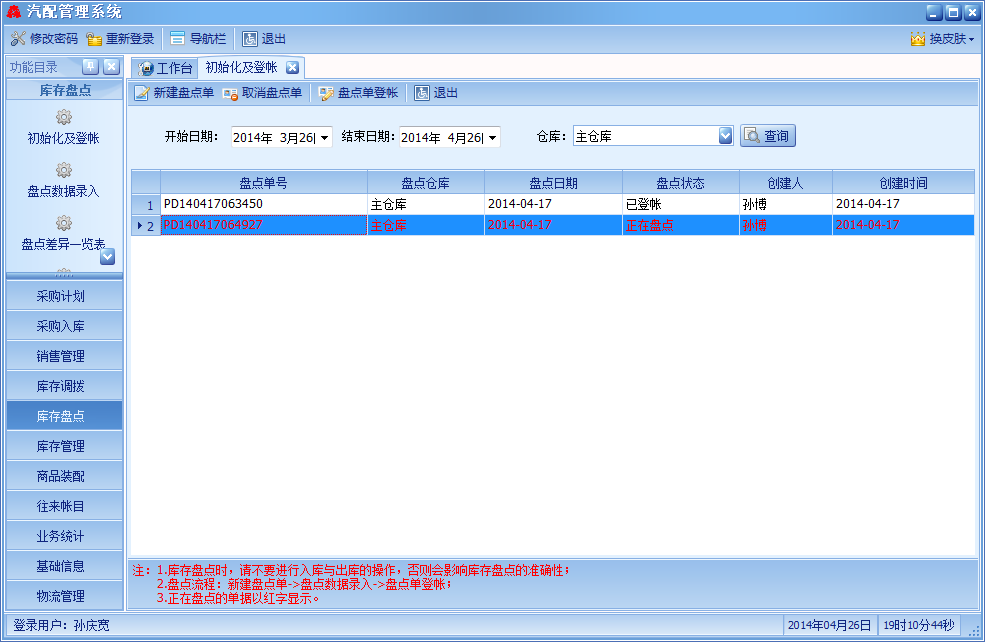Close the 初始化及登帐 tab
The width and height of the screenshot is (985, 642).
292,68
